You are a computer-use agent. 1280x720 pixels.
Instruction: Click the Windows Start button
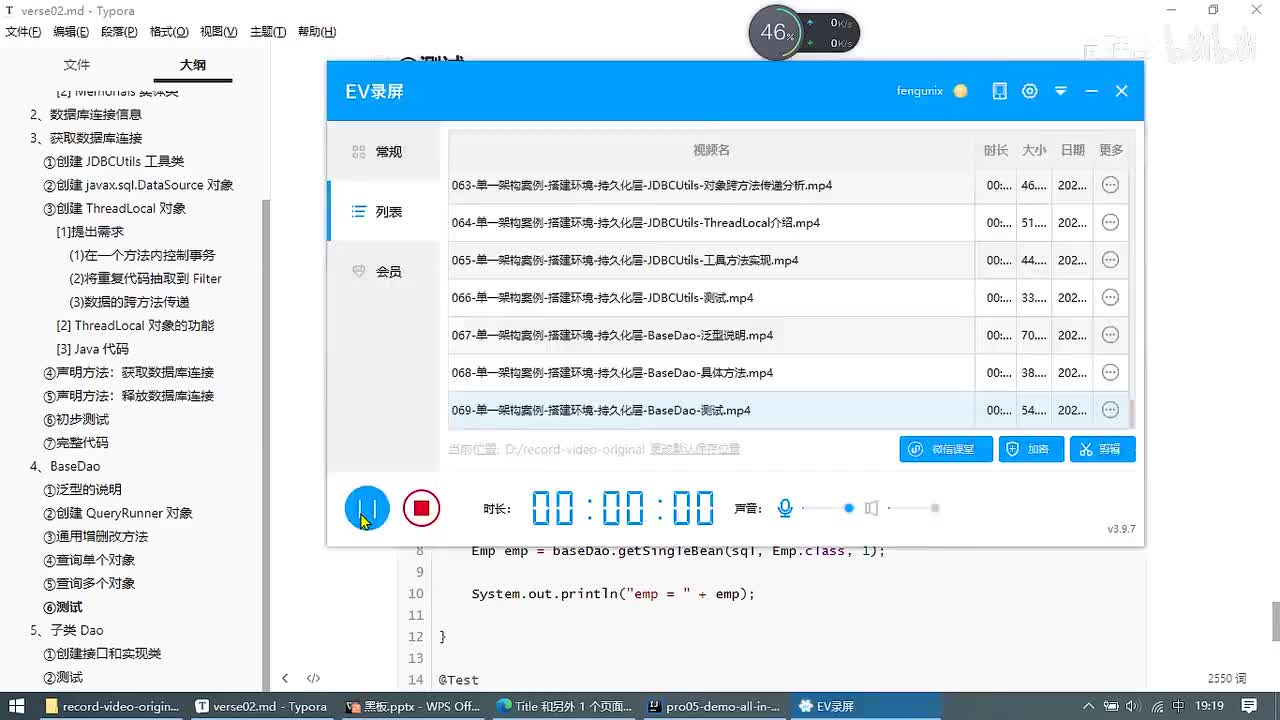tap(17, 706)
